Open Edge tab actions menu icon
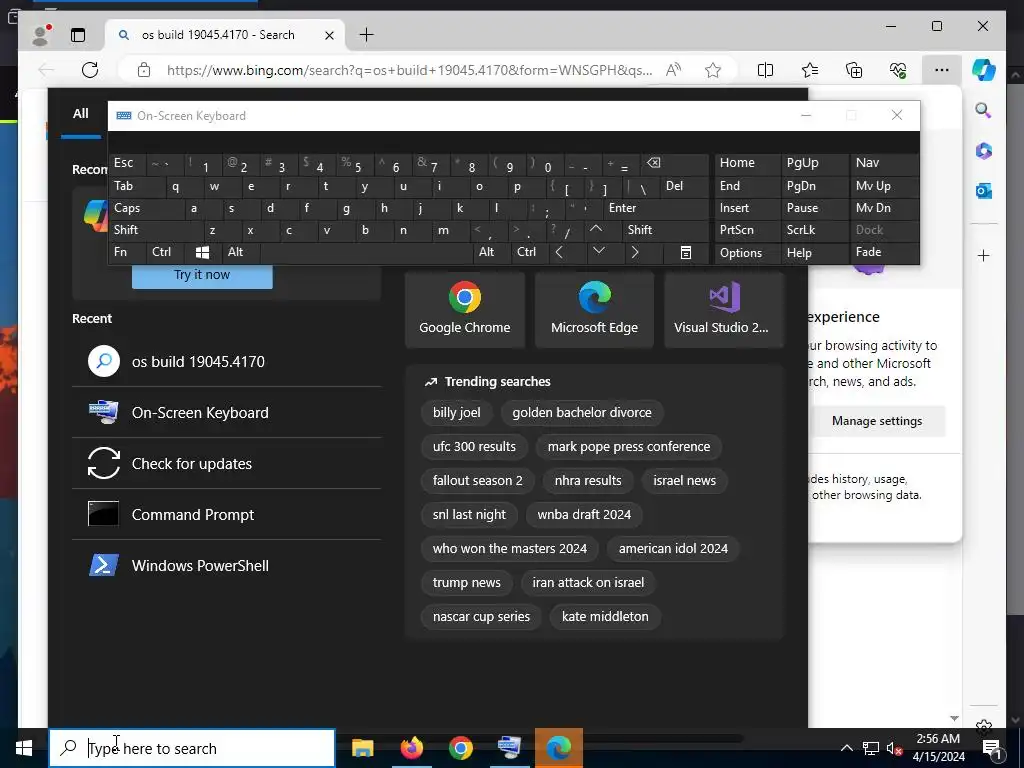1024x768 pixels. tap(78, 35)
